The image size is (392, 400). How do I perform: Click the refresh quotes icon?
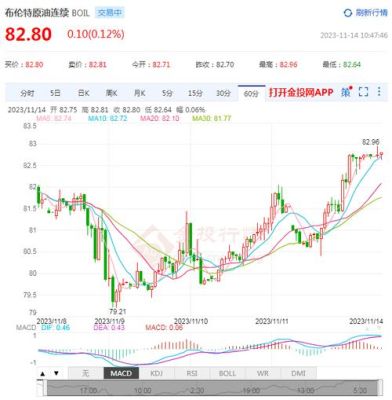(x=347, y=13)
